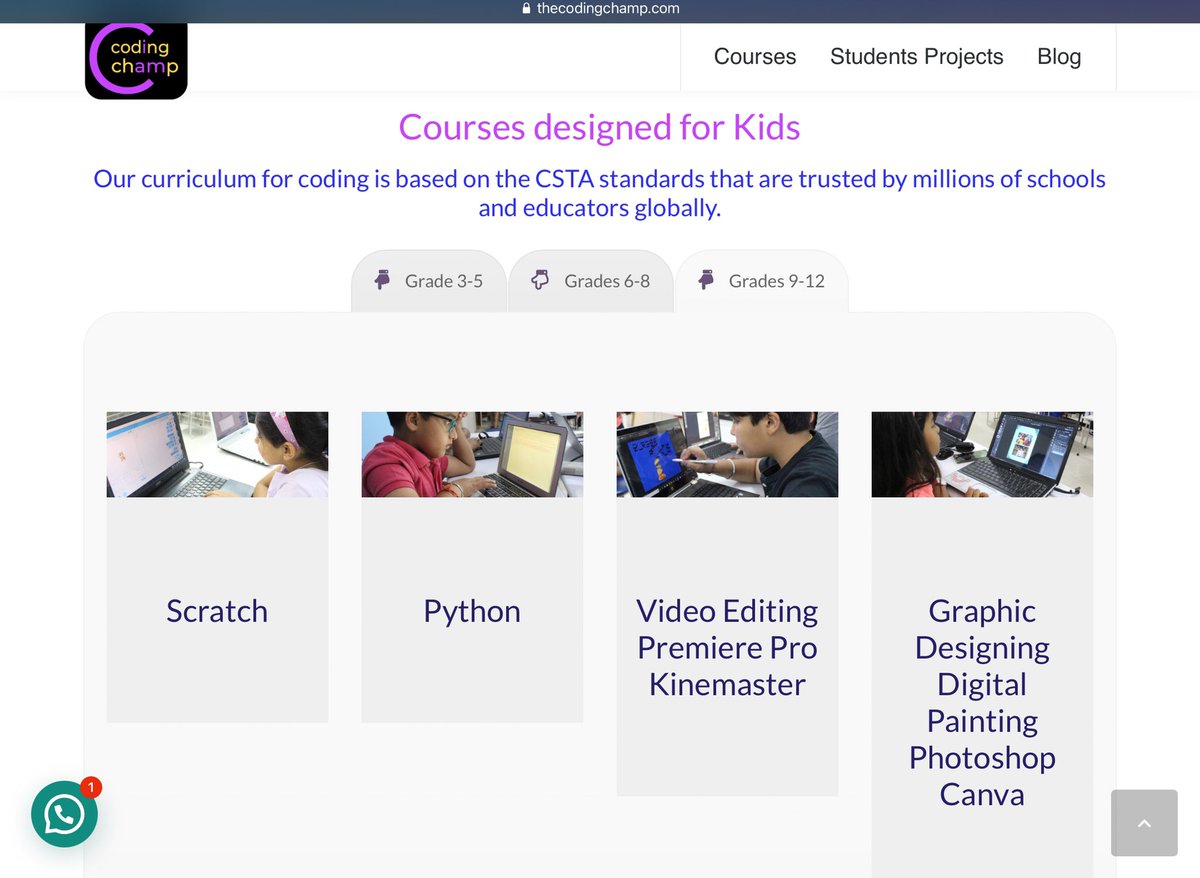
Task: Select the Python course title
Action: tap(472, 611)
